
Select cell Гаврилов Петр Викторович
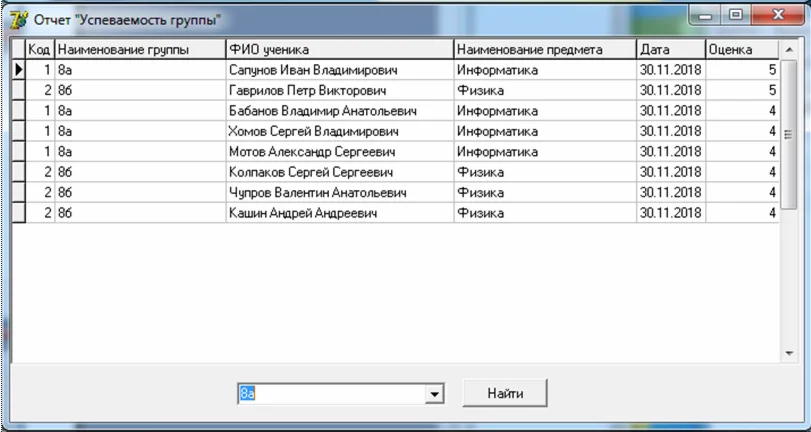340,91
